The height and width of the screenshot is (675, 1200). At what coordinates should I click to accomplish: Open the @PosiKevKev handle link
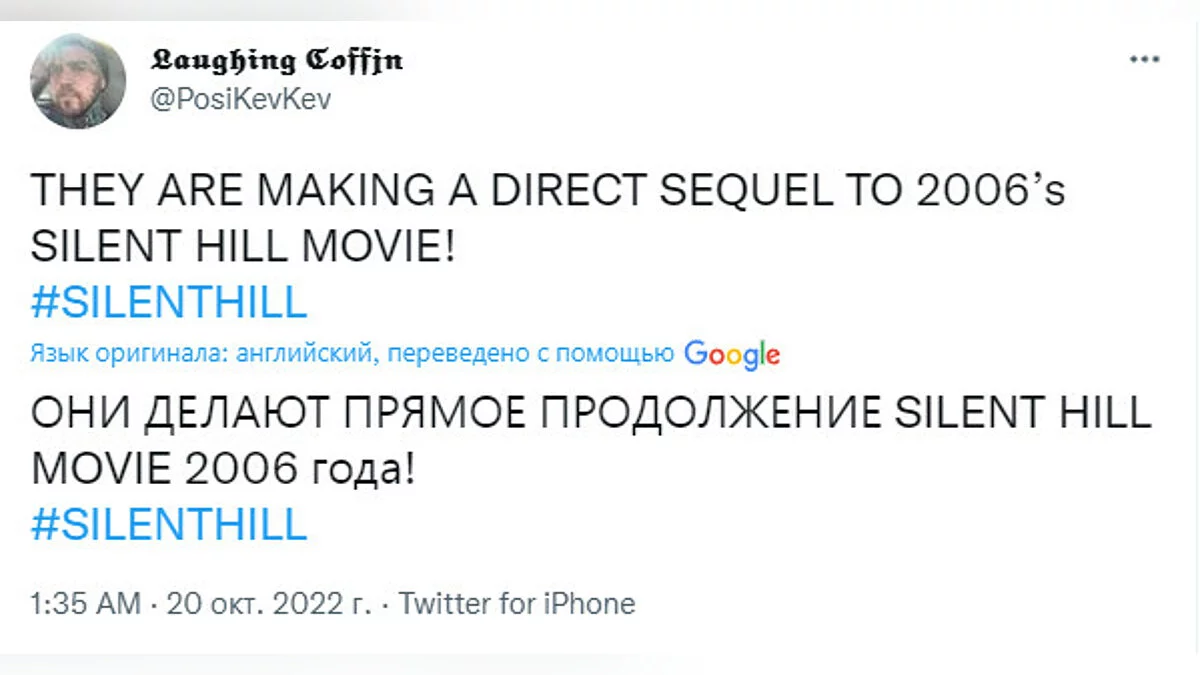point(238,99)
